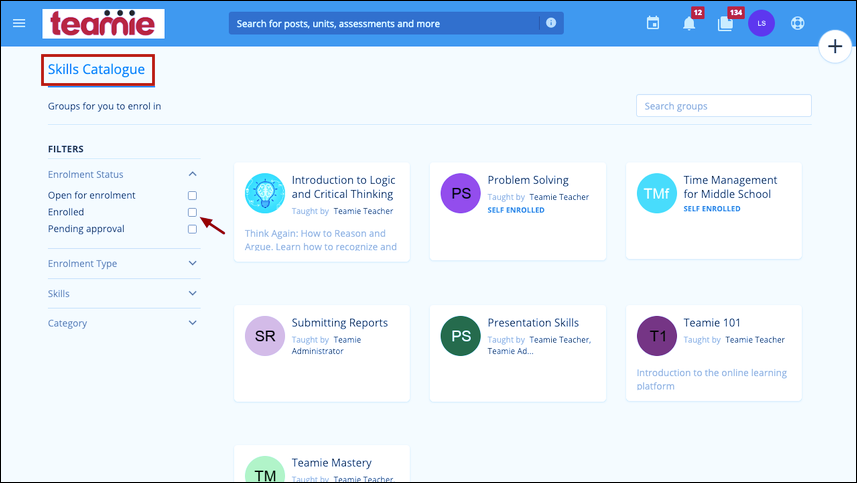Screen dimensions: 857x483
Task: Click the TM Teamie Mastery avatar
Action: click(265, 469)
